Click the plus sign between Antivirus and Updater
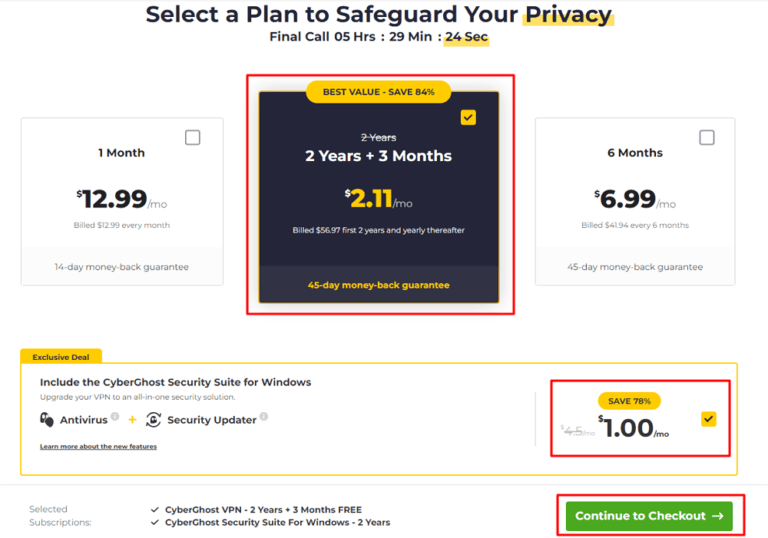 tap(132, 420)
